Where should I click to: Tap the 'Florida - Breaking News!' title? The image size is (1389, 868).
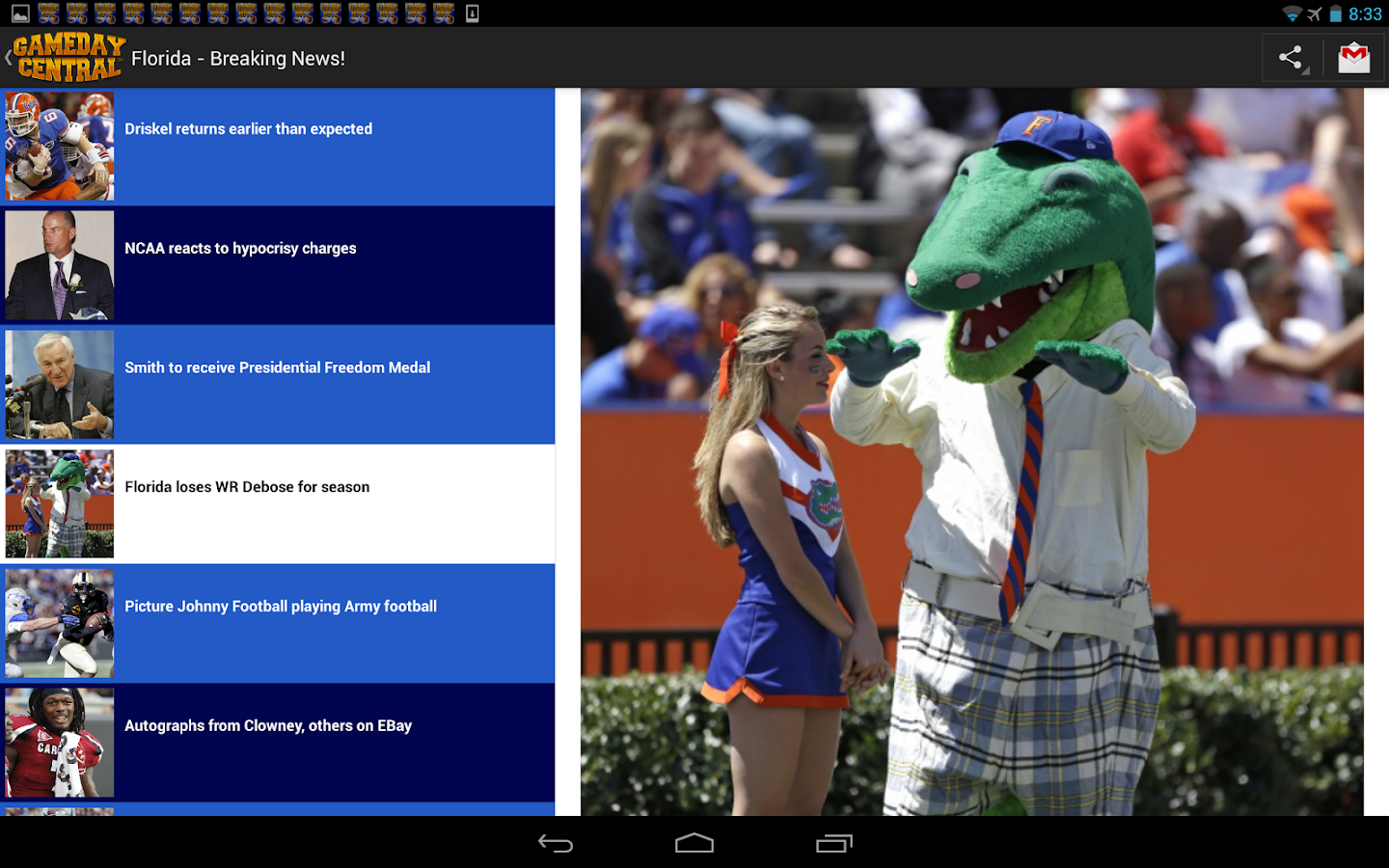point(238,59)
